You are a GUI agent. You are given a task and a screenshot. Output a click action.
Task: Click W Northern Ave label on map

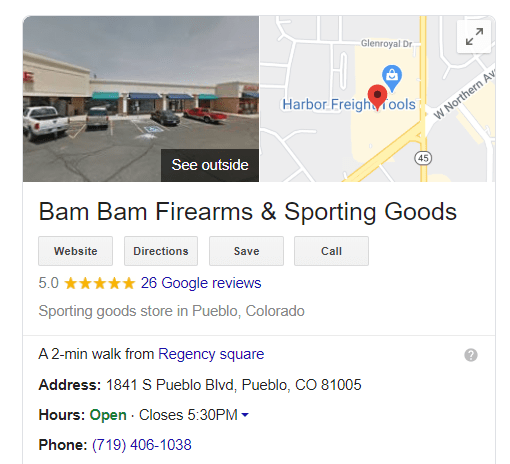click(464, 94)
